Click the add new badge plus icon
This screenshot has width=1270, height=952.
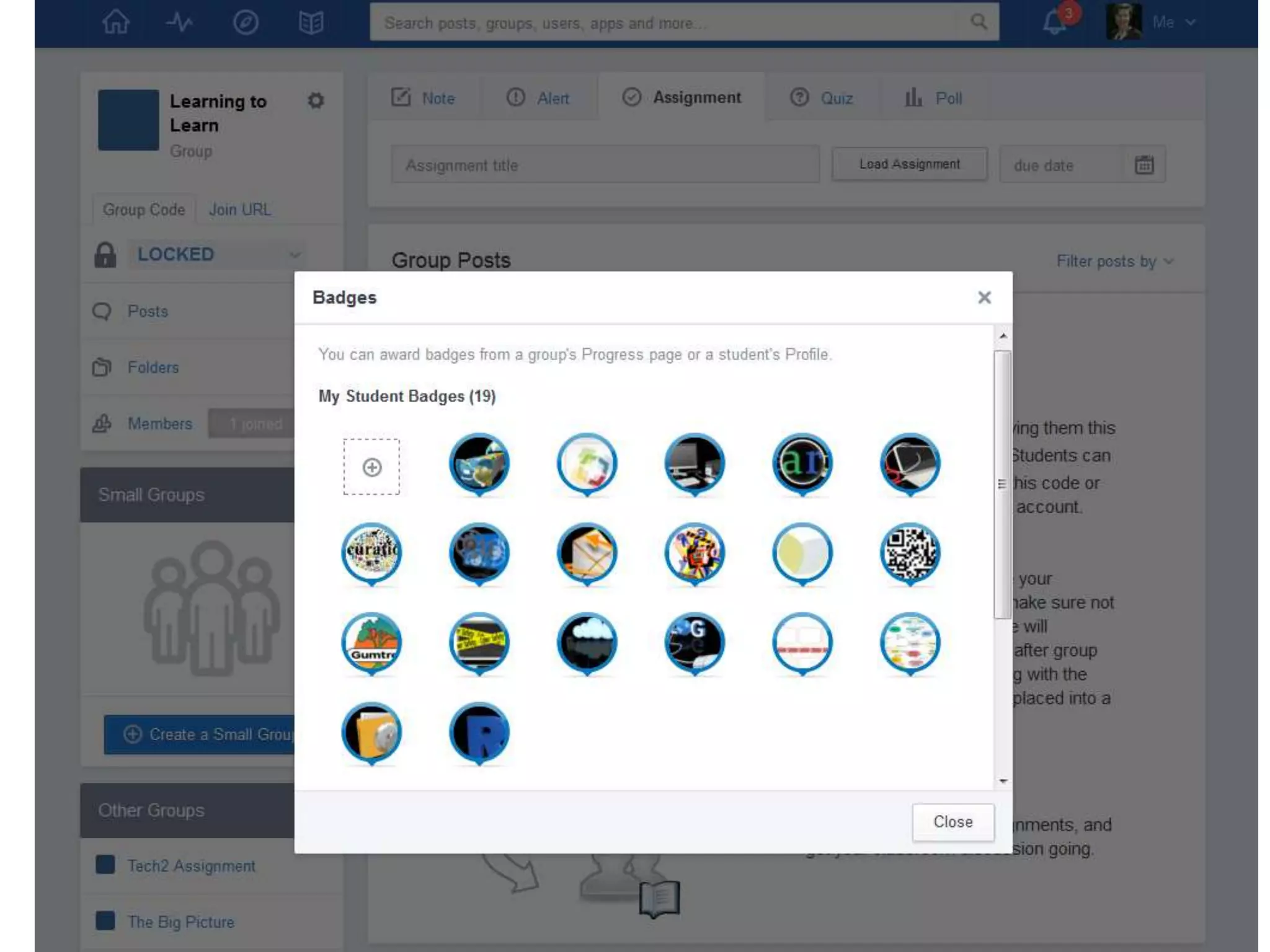pyautogui.click(x=371, y=467)
